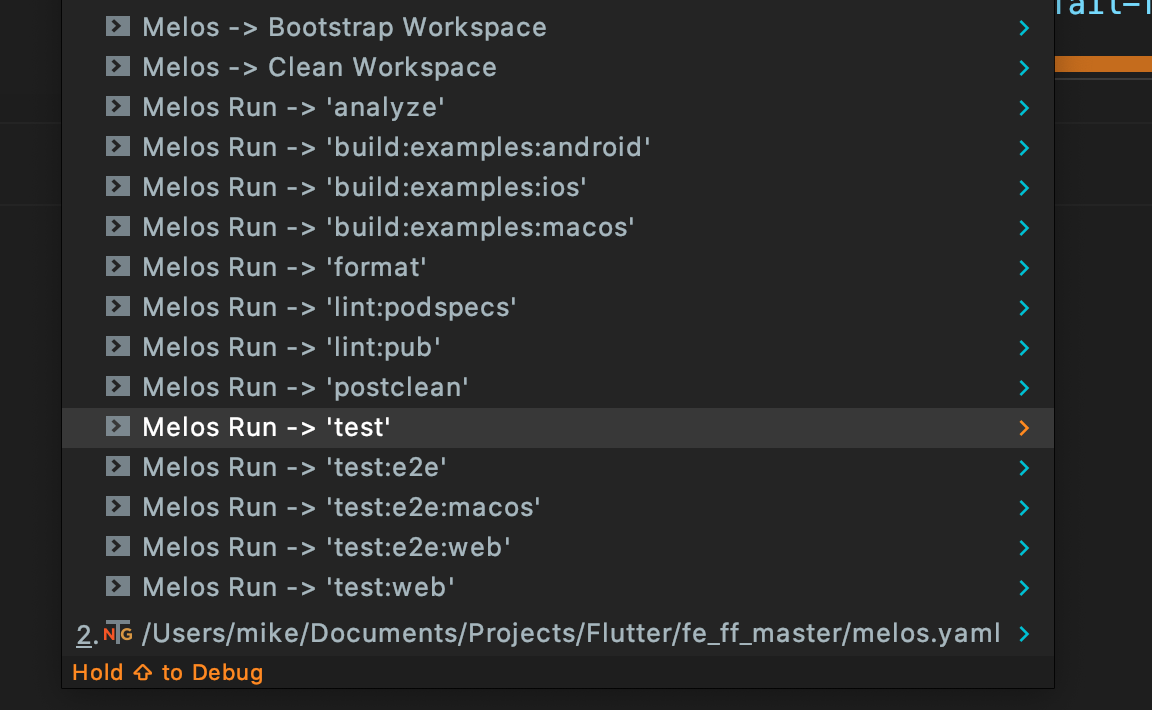Select Melos Run 'test:web' text

pos(299,587)
